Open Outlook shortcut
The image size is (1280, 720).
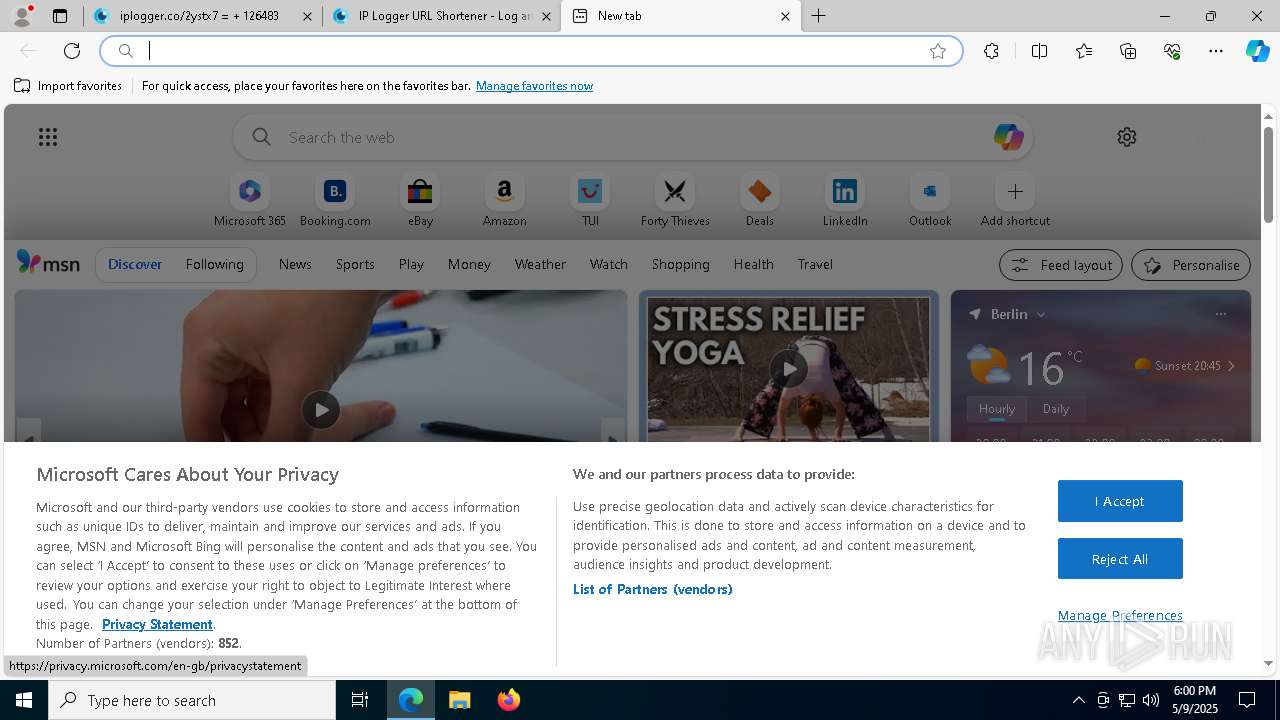930,201
